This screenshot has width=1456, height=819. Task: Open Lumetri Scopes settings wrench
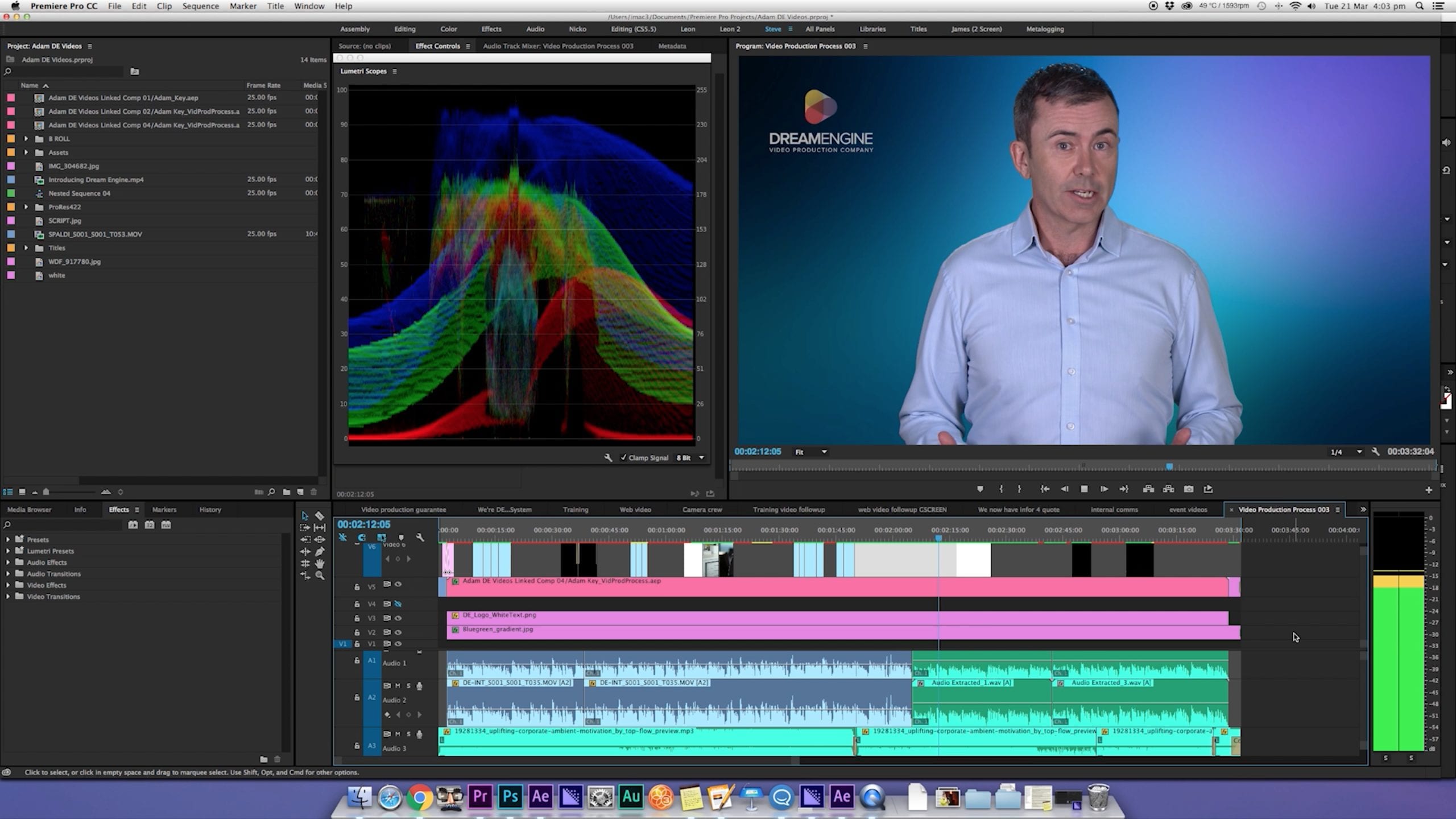coord(608,458)
